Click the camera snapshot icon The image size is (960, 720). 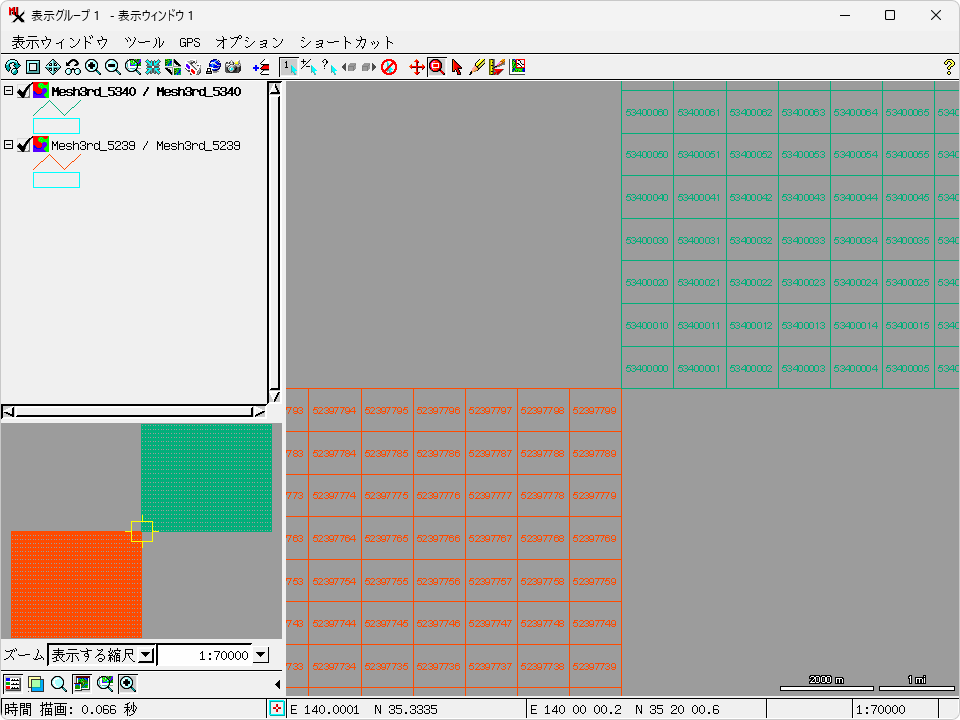point(233,67)
